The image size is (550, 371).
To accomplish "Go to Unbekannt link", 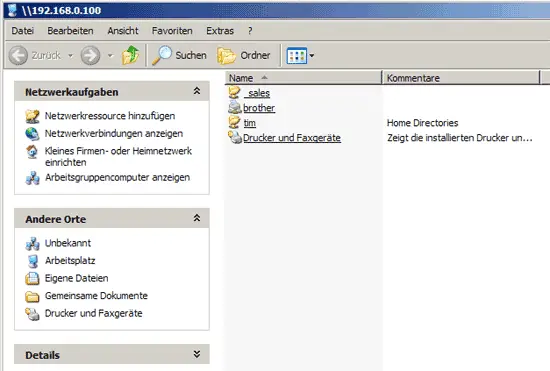I will [68, 243].
